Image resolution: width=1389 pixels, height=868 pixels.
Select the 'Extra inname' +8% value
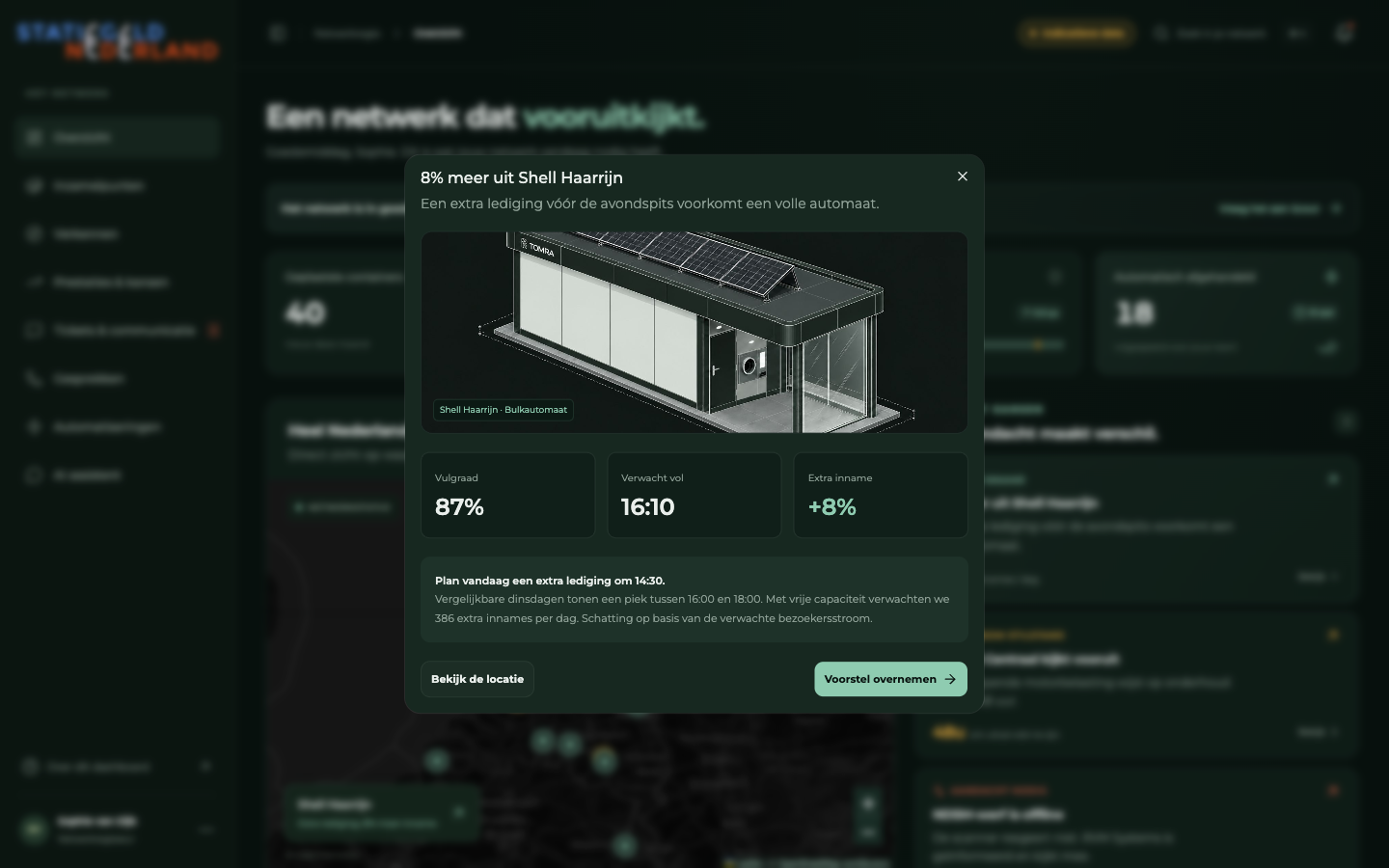point(832,507)
